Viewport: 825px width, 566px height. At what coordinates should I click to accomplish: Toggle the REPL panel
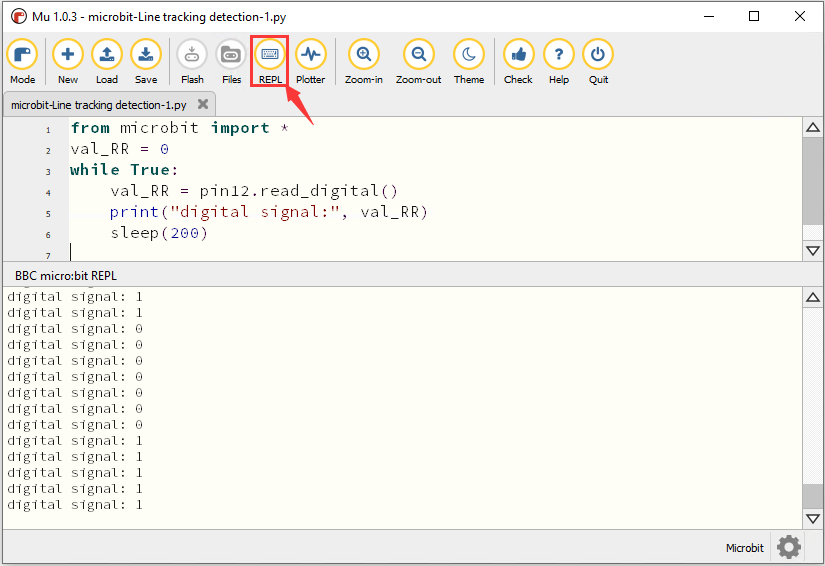tap(270, 62)
